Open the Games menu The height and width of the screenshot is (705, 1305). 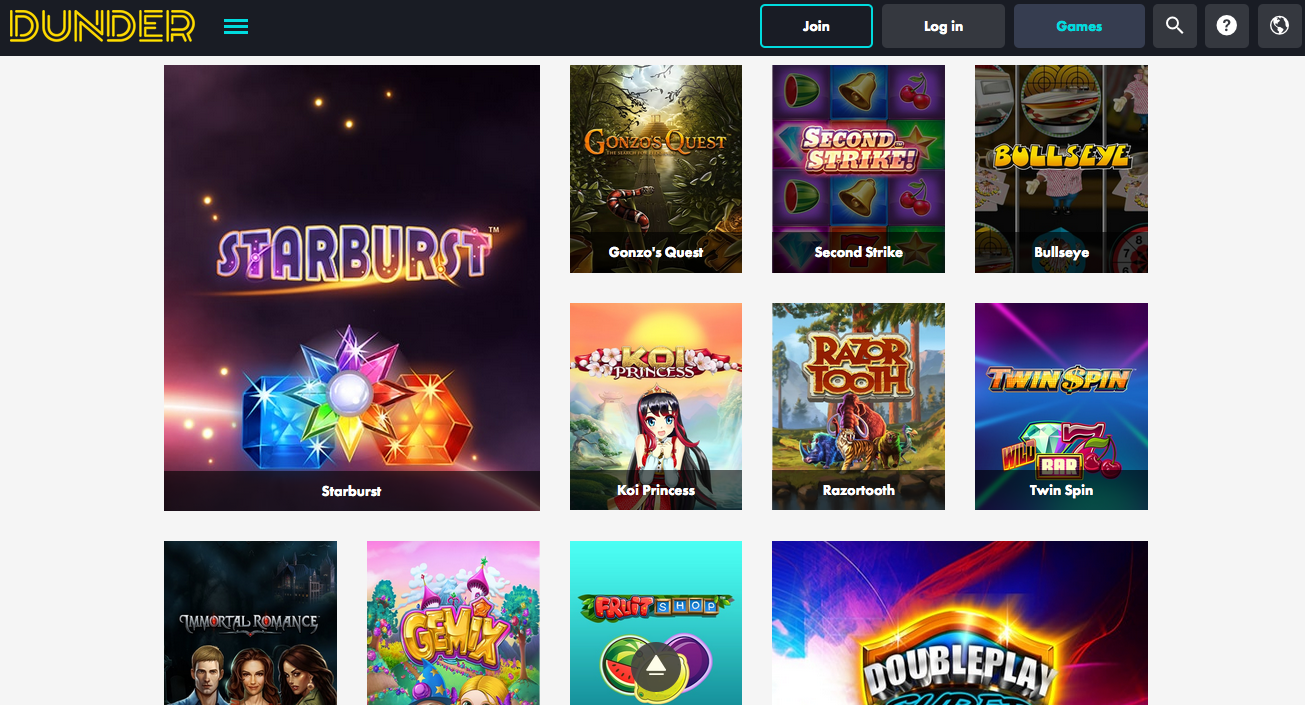click(x=1079, y=26)
